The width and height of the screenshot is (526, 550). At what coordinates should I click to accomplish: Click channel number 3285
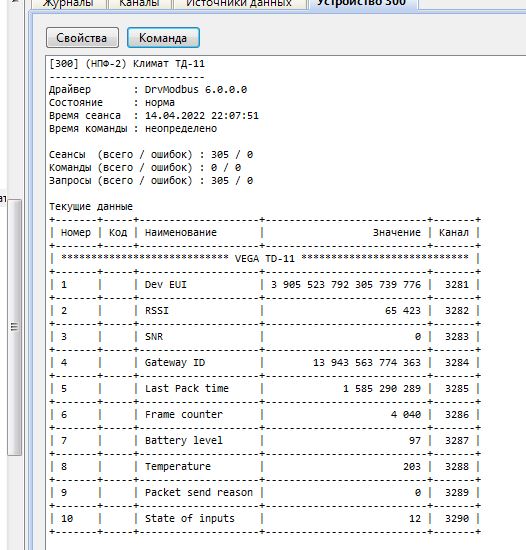(x=457, y=388)
